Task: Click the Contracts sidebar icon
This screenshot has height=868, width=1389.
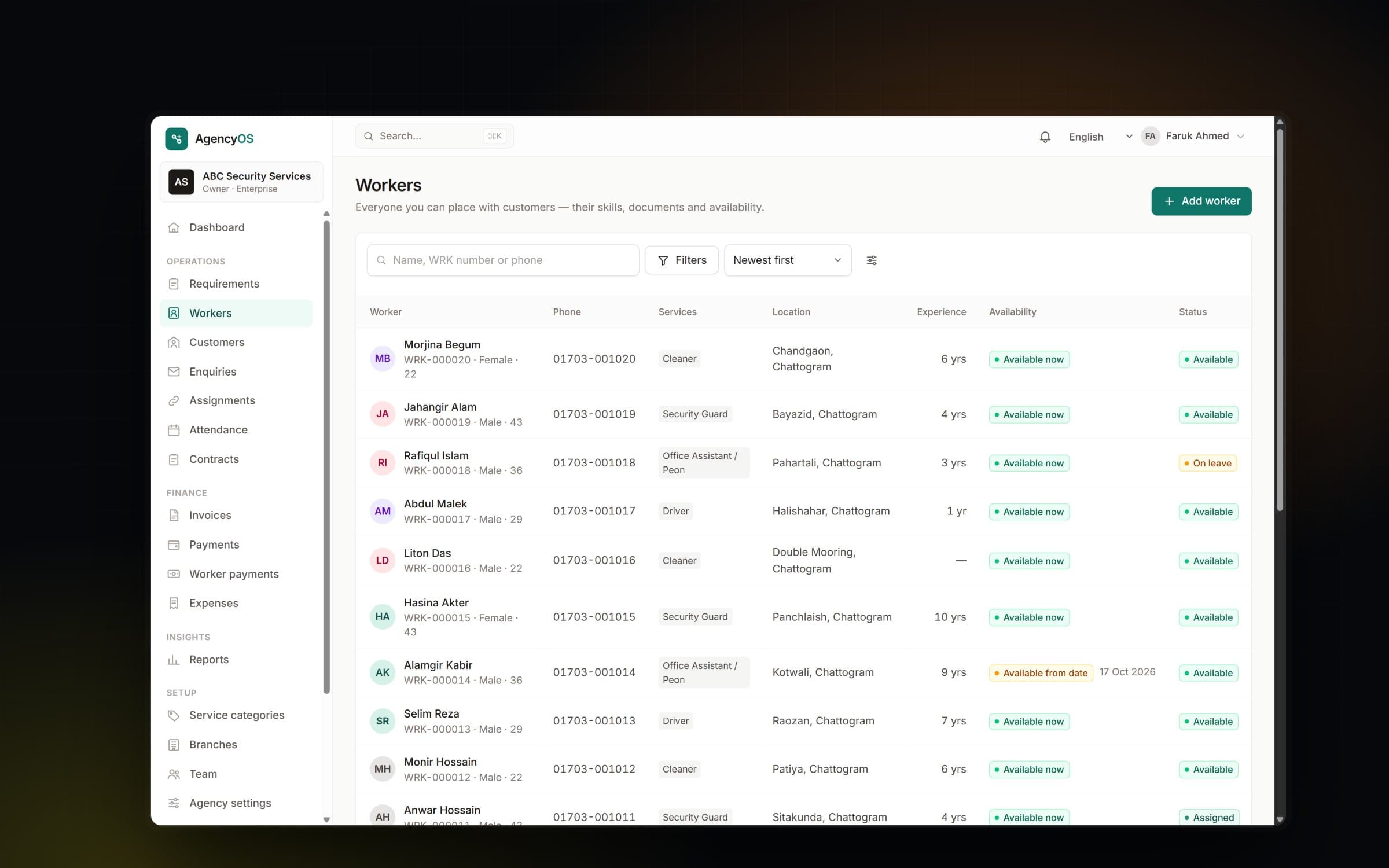Action: (174, 459)
